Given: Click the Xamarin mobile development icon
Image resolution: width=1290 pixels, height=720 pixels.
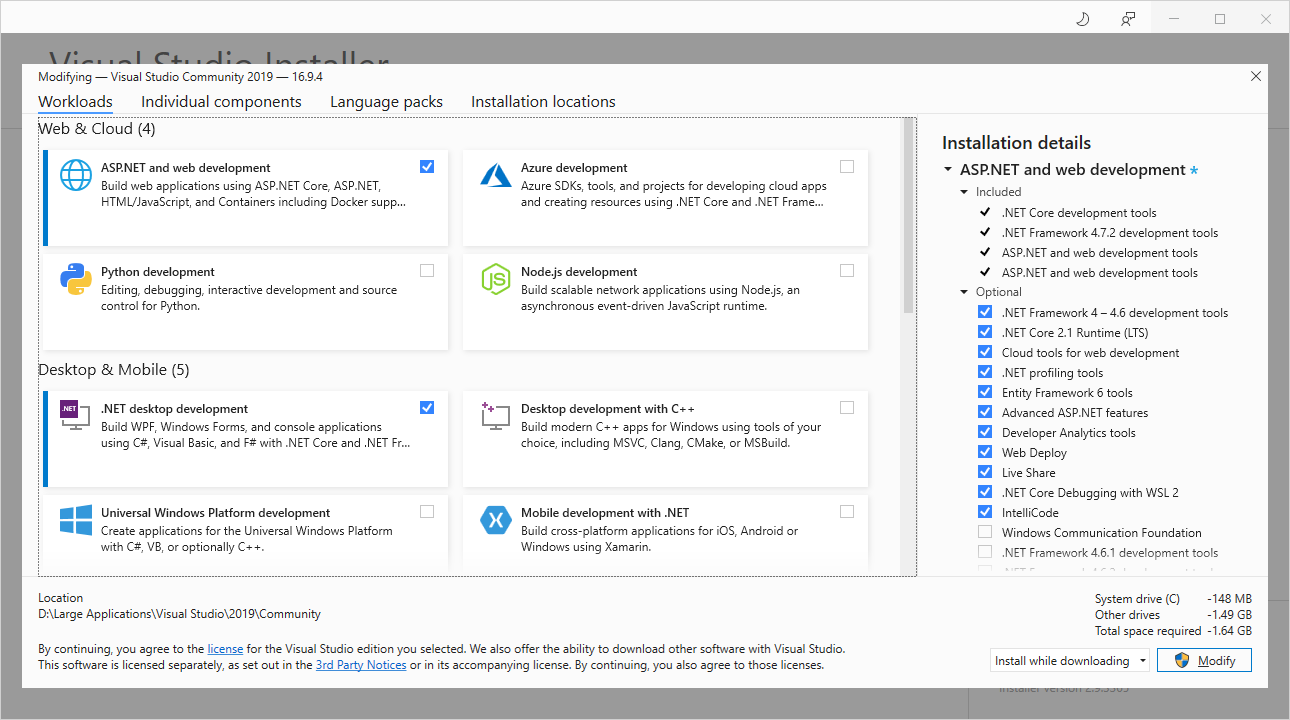Looking at the screenshot, I should click(496, 520).
